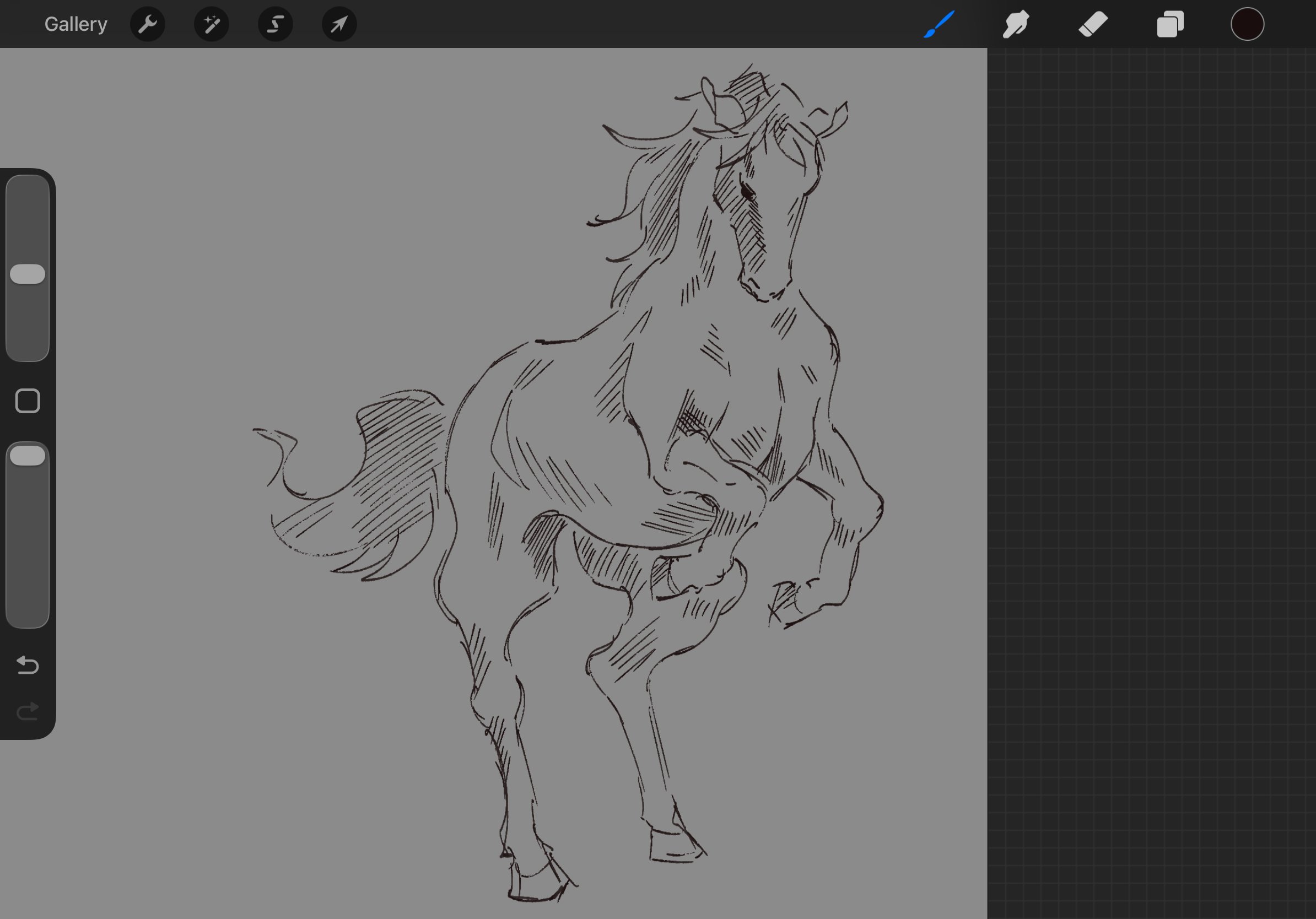Click the brush size slider handle
The width and height of the screenshot is (1316, 919).
pos(28,274)
